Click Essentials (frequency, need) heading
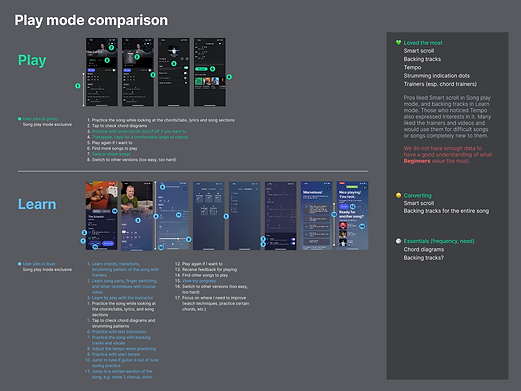 [x=439, y=241]
